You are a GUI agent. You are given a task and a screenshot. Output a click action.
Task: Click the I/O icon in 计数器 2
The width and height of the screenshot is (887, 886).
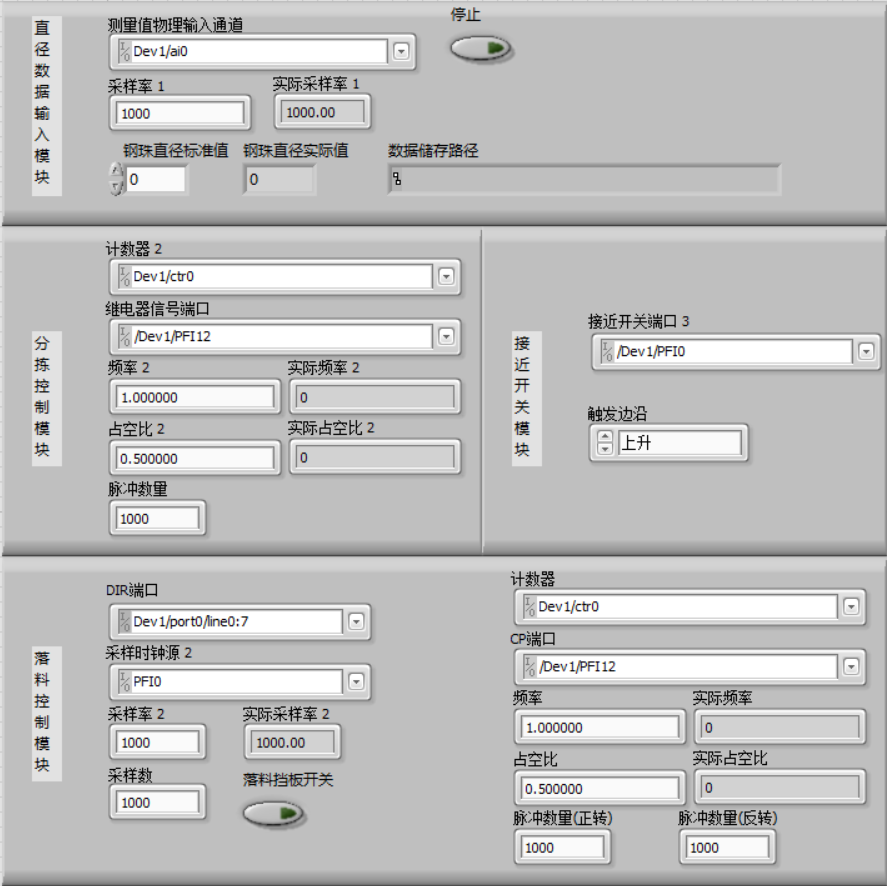click(x=124, y=277)
